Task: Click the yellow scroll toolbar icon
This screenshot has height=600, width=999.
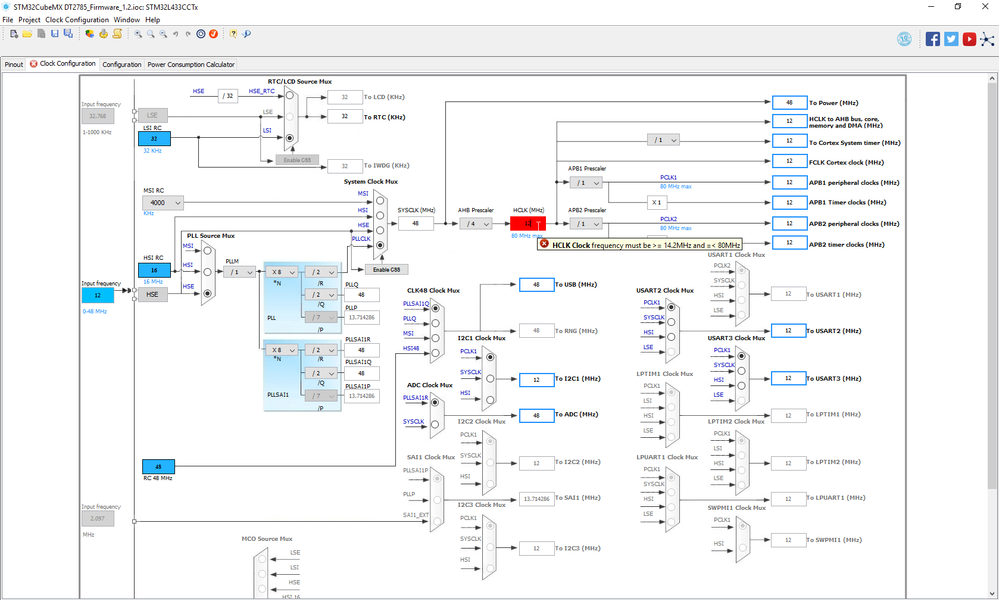Action: click(117, 34)
